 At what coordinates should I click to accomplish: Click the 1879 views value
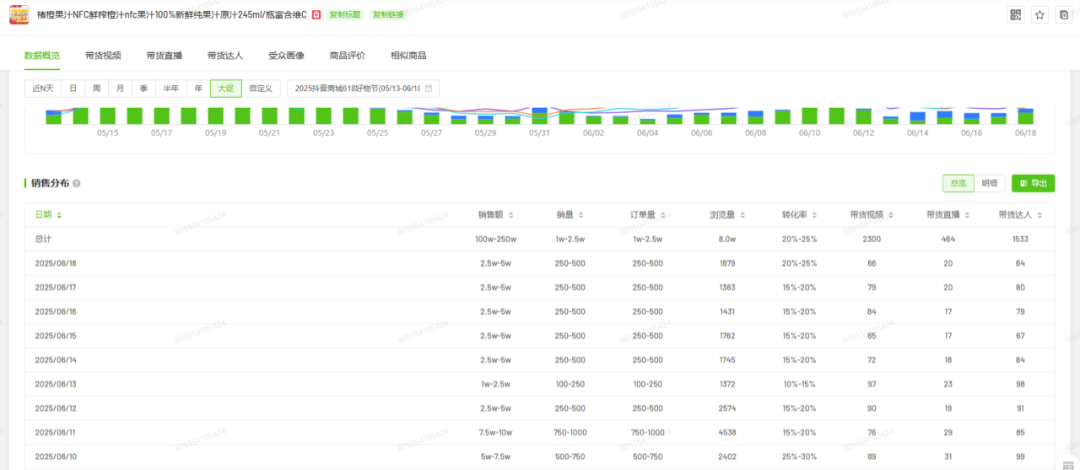coord(727,263)
